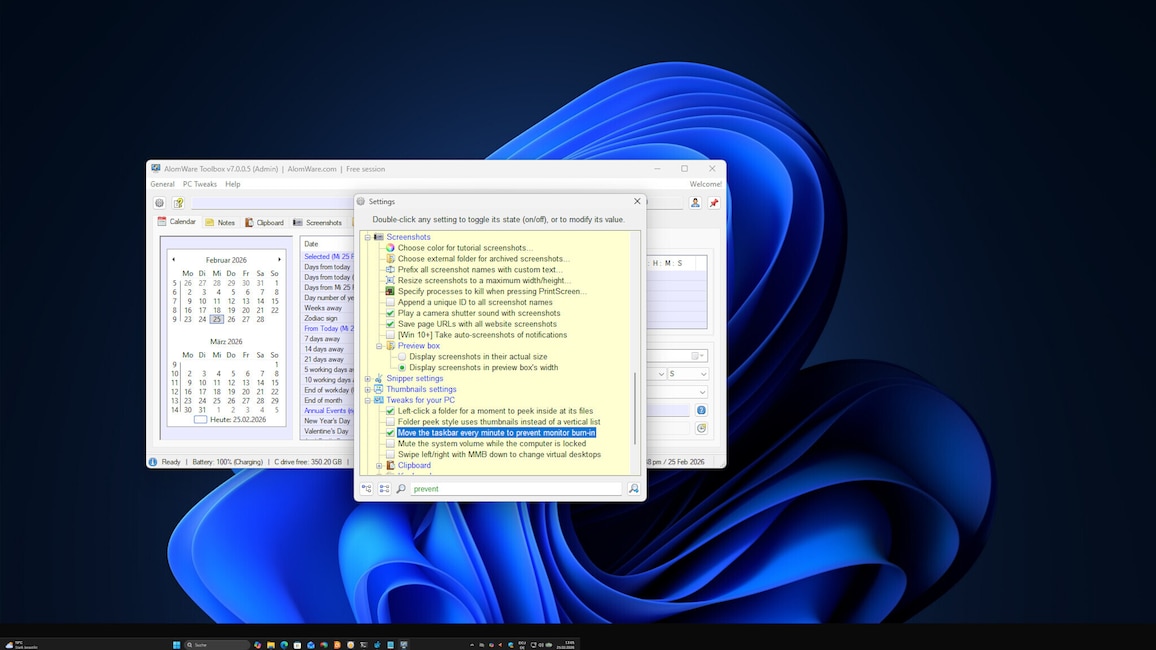Open the S dropdown in Toolbox right panel
Viewport: 1156px width, 650px height.
pos(688,374)
